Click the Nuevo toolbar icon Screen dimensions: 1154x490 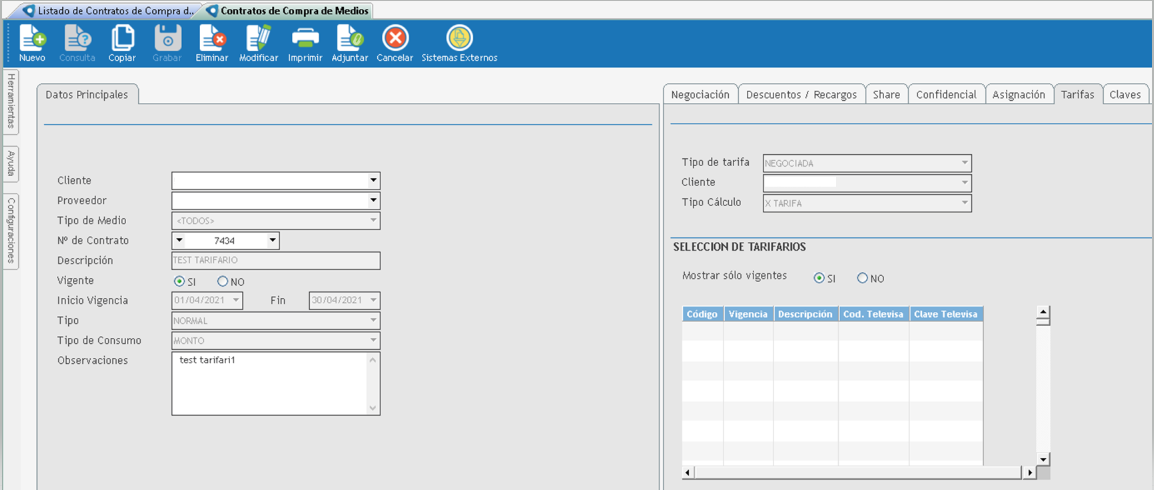(32, 40)
